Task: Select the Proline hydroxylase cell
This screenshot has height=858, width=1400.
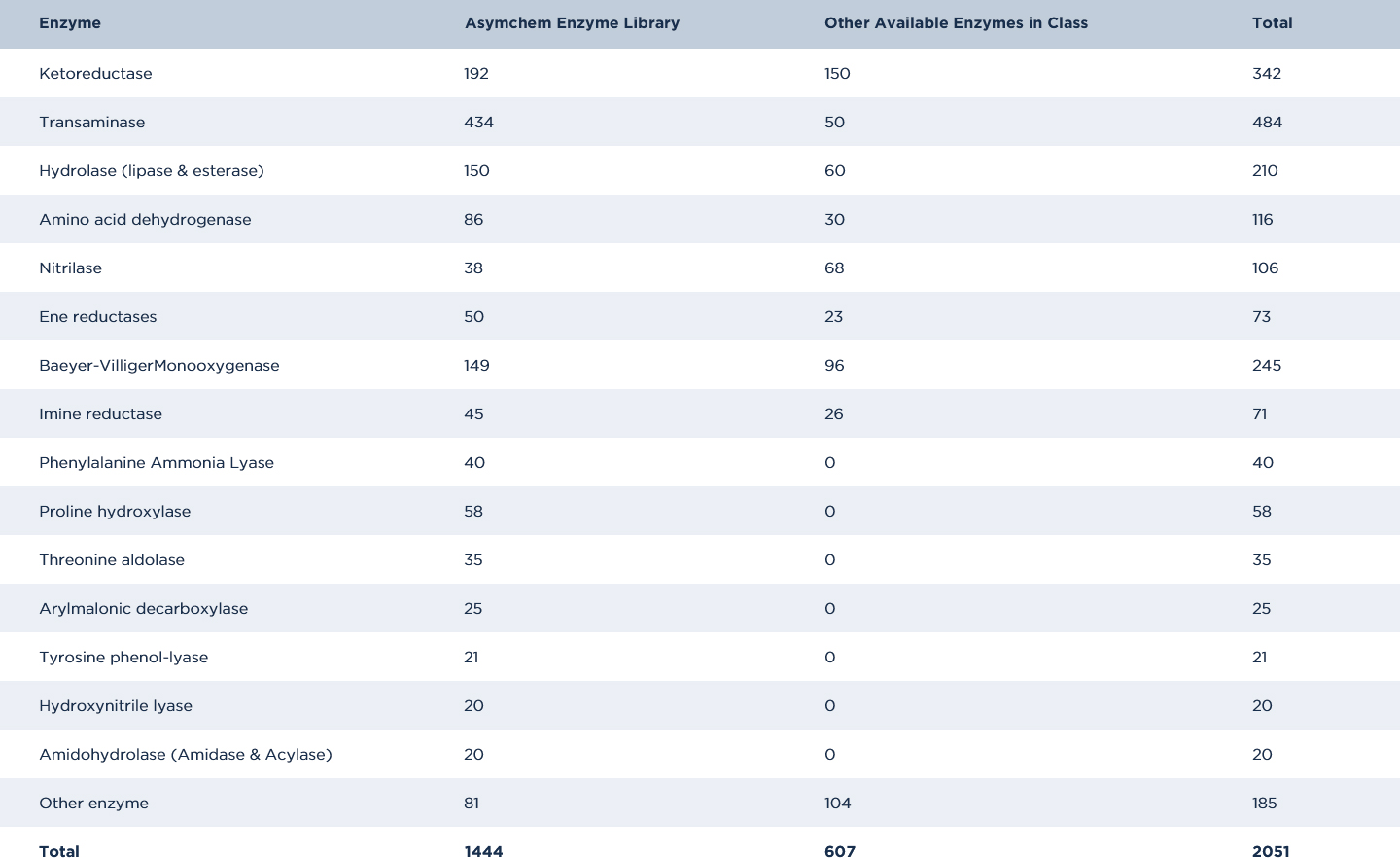Action: click(115, 512)
